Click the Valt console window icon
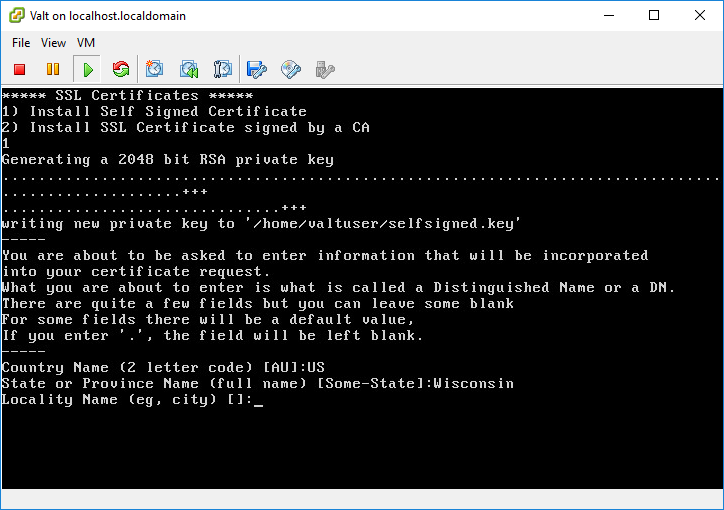The height and width of the screenshot is (510, 724). tap(17, 15)
